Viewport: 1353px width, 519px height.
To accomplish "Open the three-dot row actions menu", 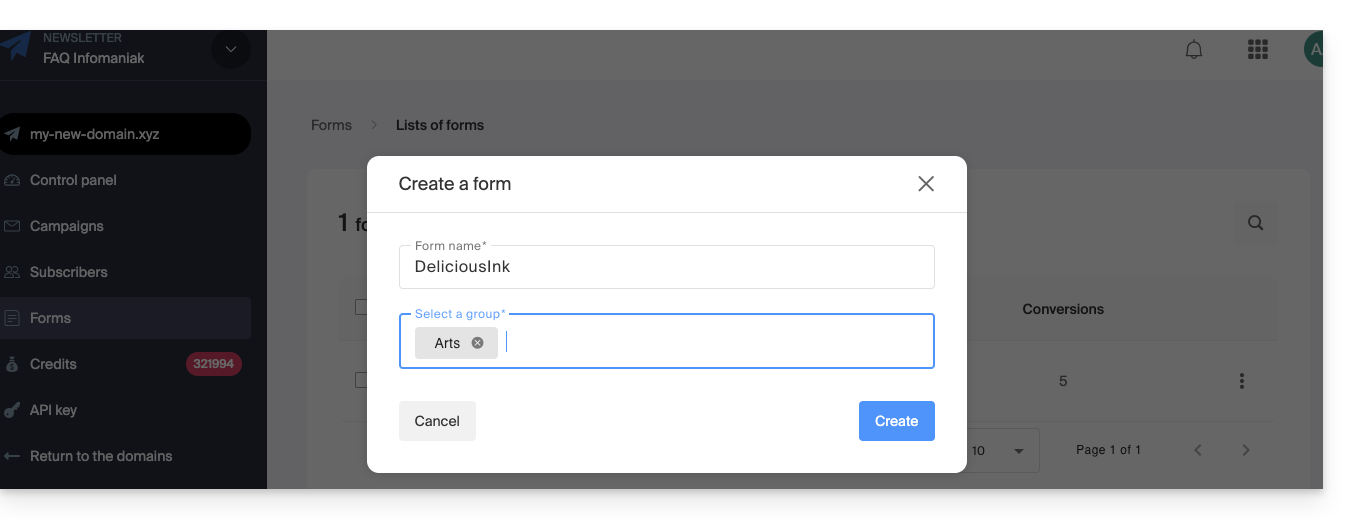I will (1241, 381).
